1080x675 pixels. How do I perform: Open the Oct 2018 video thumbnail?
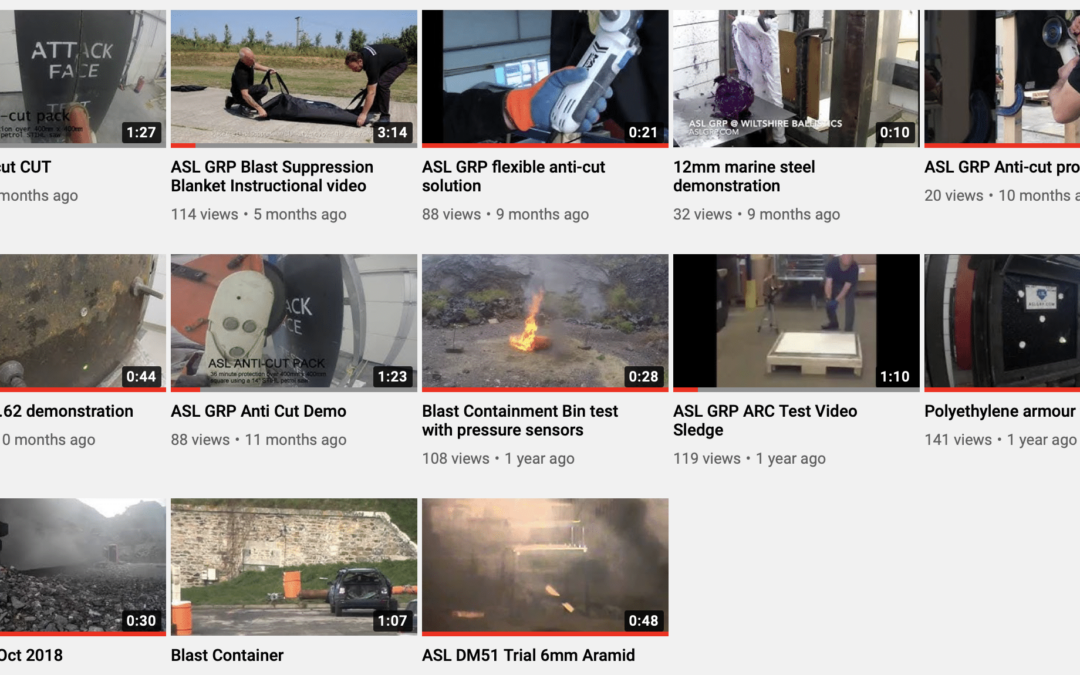[83, 567]
